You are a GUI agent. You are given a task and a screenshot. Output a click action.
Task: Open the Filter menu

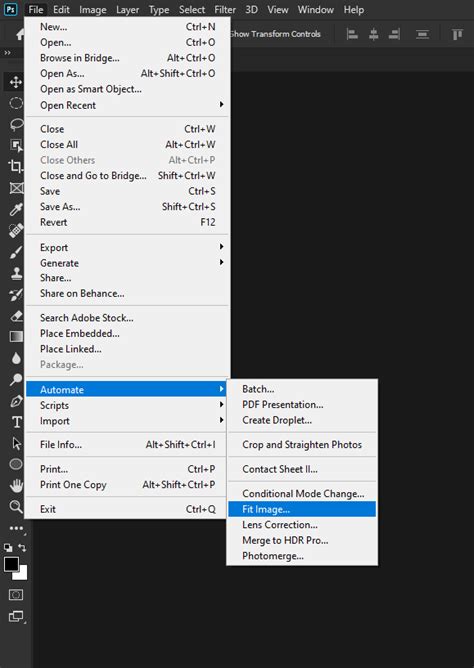click(x=225, y=9)
